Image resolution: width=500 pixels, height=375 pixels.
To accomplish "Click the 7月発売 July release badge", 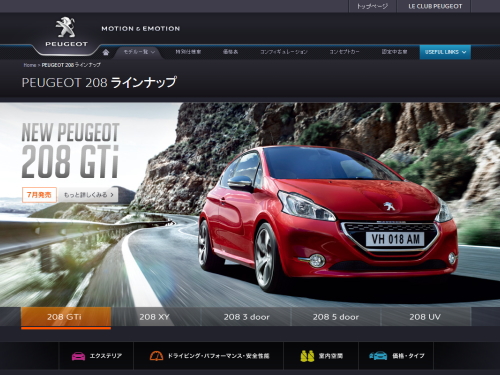I will pos(39,195).
